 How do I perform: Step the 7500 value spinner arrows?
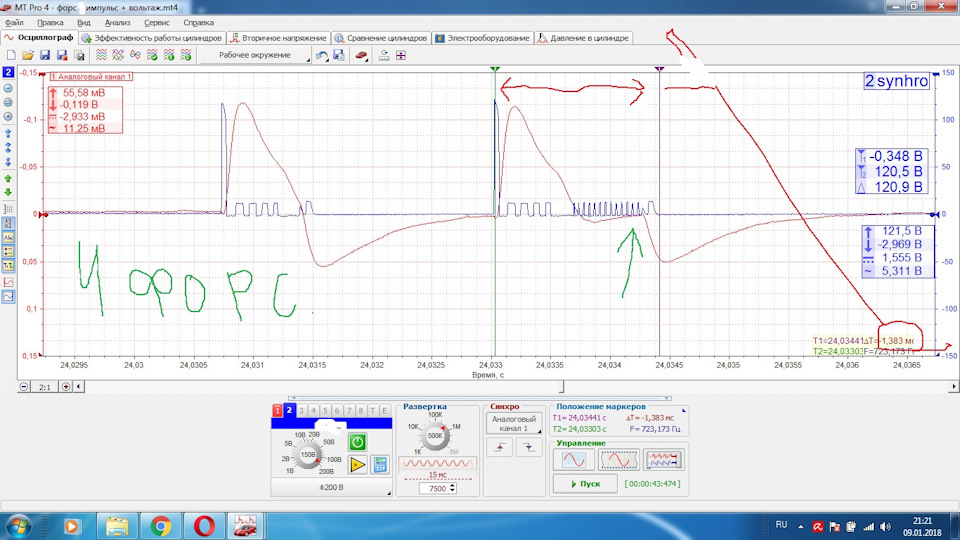tap(452, 489)
